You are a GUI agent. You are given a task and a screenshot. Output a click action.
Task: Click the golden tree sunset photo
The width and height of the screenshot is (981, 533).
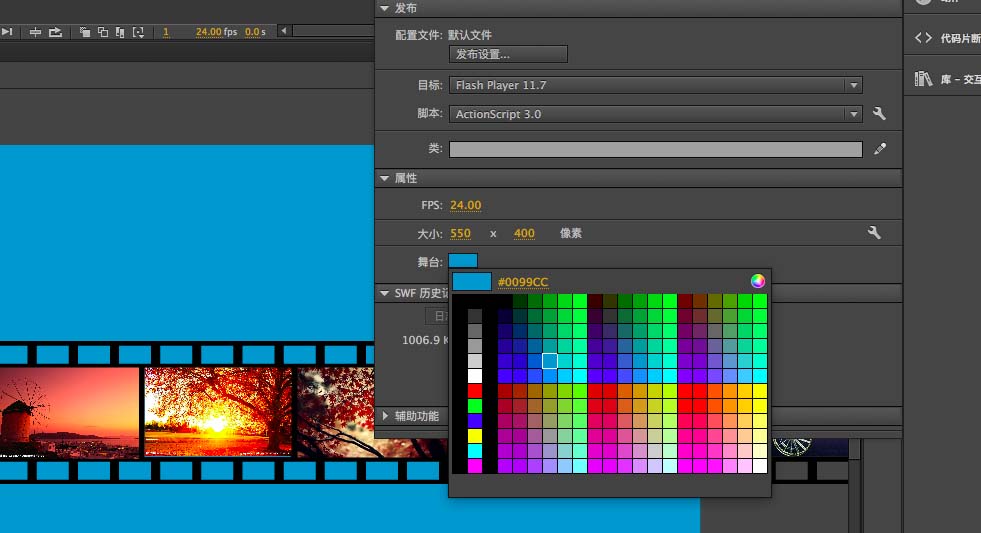coord(218,412)
